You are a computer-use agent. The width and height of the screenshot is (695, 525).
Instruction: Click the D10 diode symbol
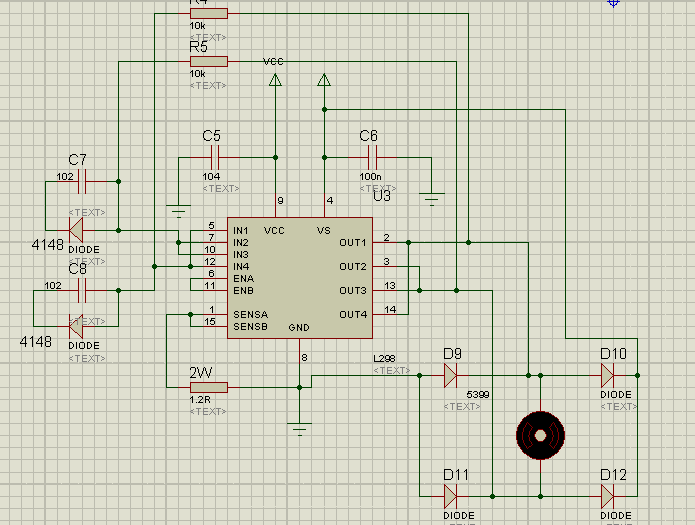click(607, 376)
